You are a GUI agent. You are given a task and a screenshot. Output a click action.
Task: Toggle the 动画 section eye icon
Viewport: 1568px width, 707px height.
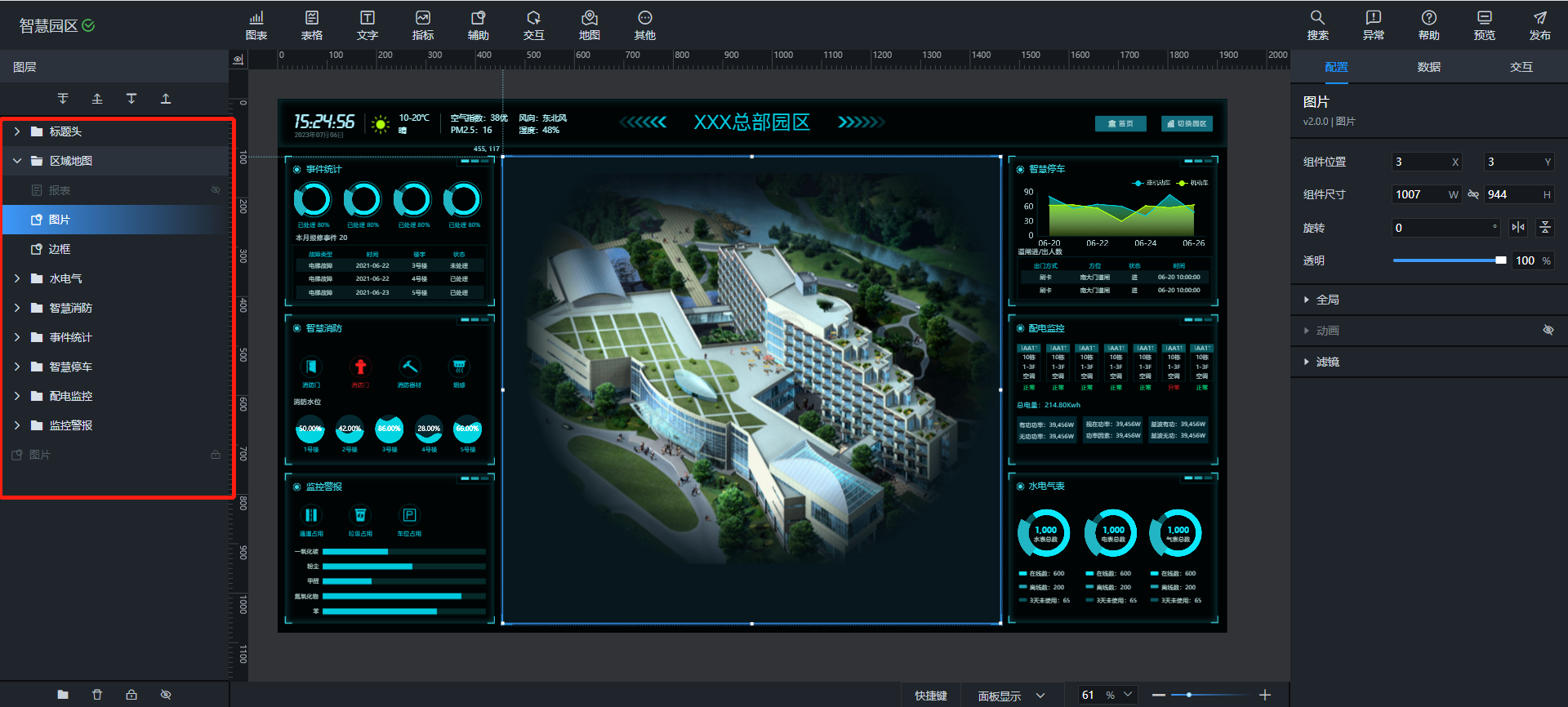click(1548, 331)
